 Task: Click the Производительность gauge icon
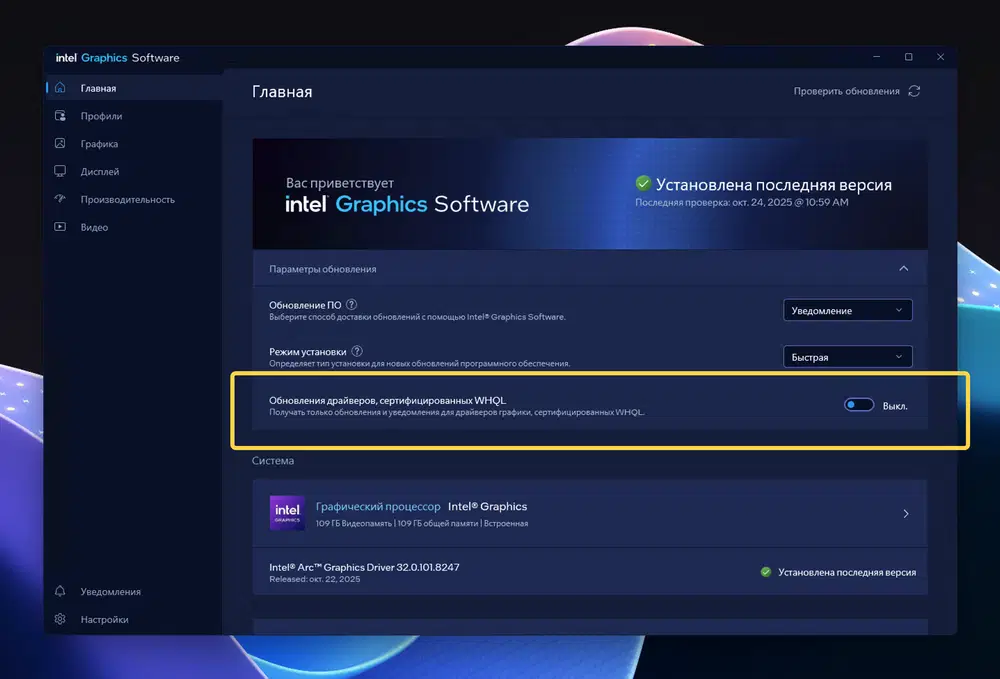tap(60, 199)
